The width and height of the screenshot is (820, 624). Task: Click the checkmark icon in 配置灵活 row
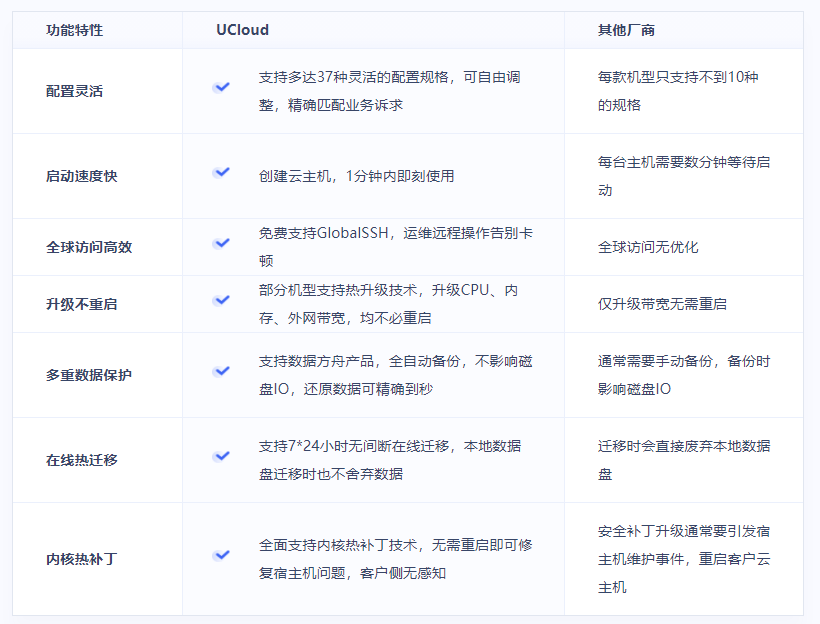pos(221,87)
